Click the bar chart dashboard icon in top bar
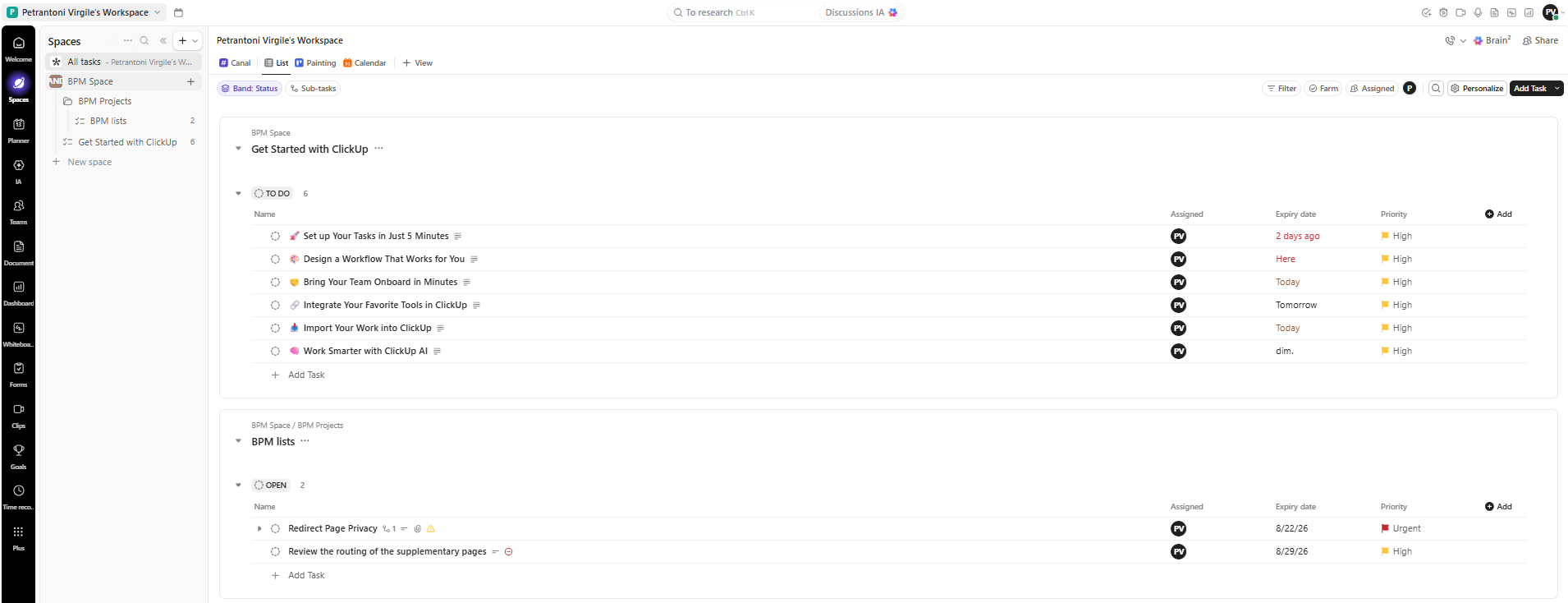 coord(1529,12)
